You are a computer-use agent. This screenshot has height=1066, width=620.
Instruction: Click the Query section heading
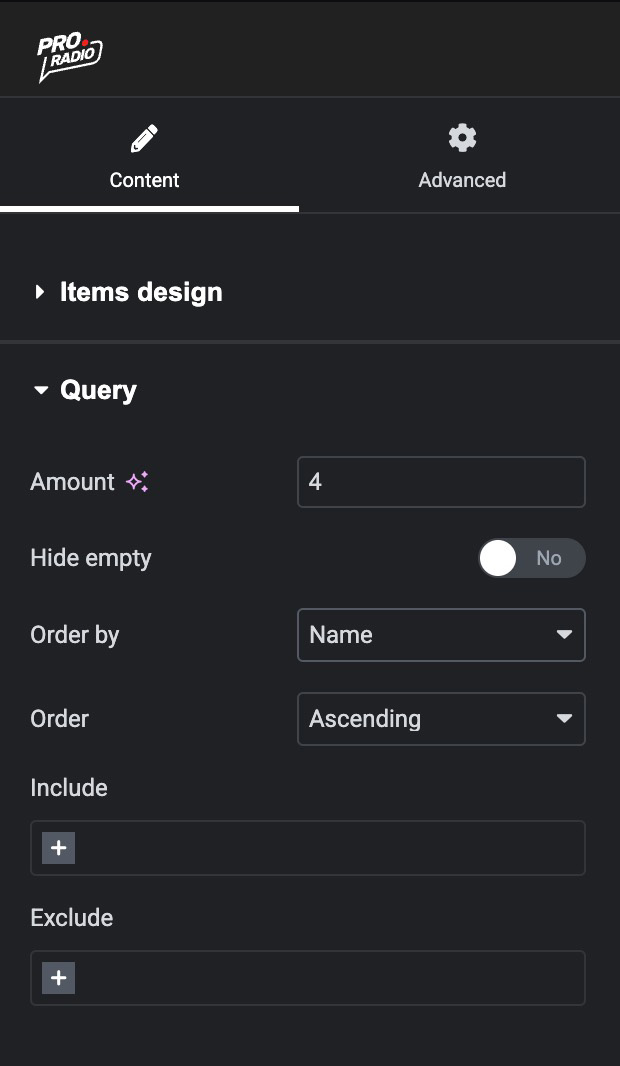pos(98,390)
